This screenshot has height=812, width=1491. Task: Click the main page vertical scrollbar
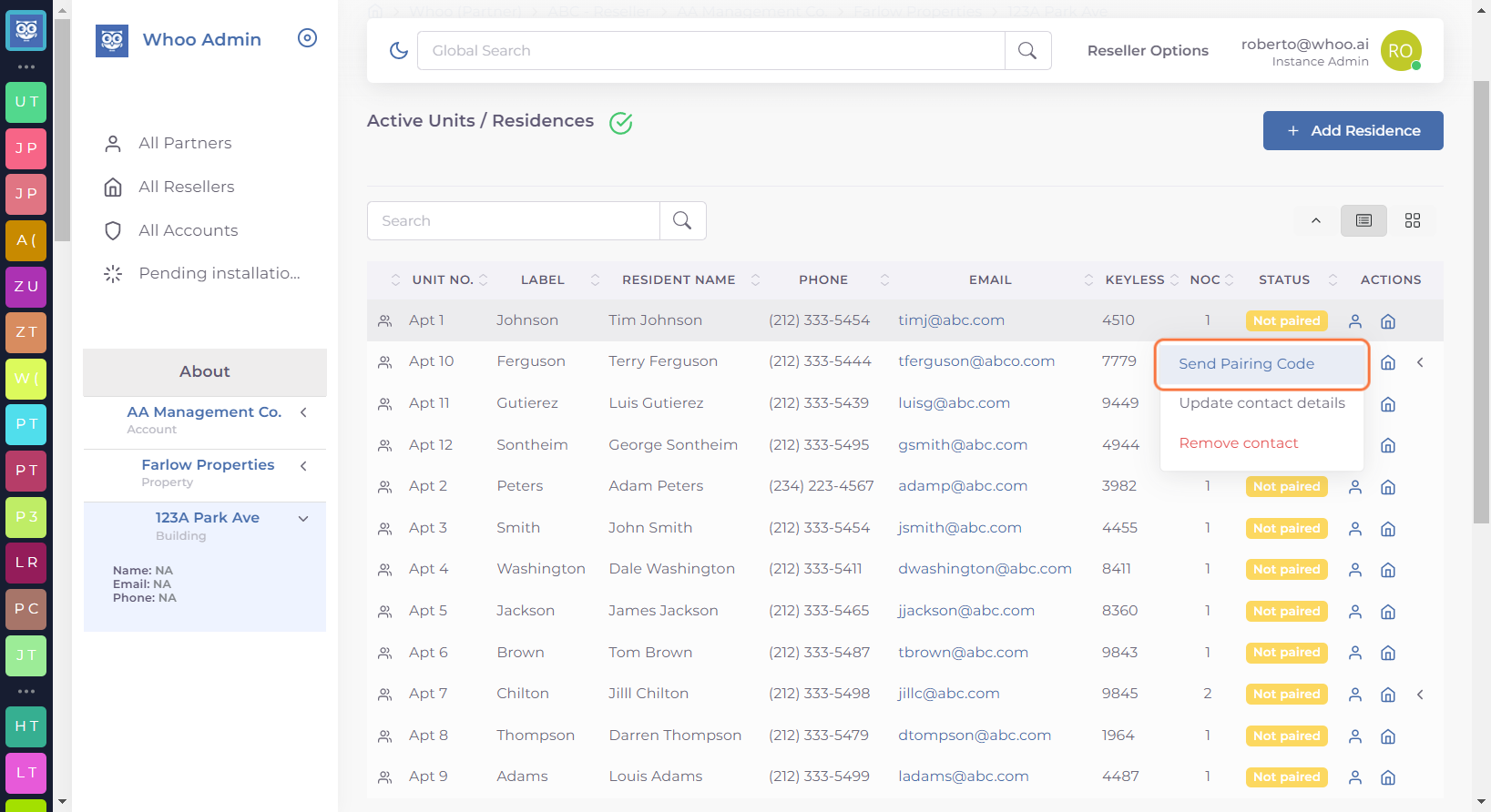pyautogui.click(x=1481, y=300)
